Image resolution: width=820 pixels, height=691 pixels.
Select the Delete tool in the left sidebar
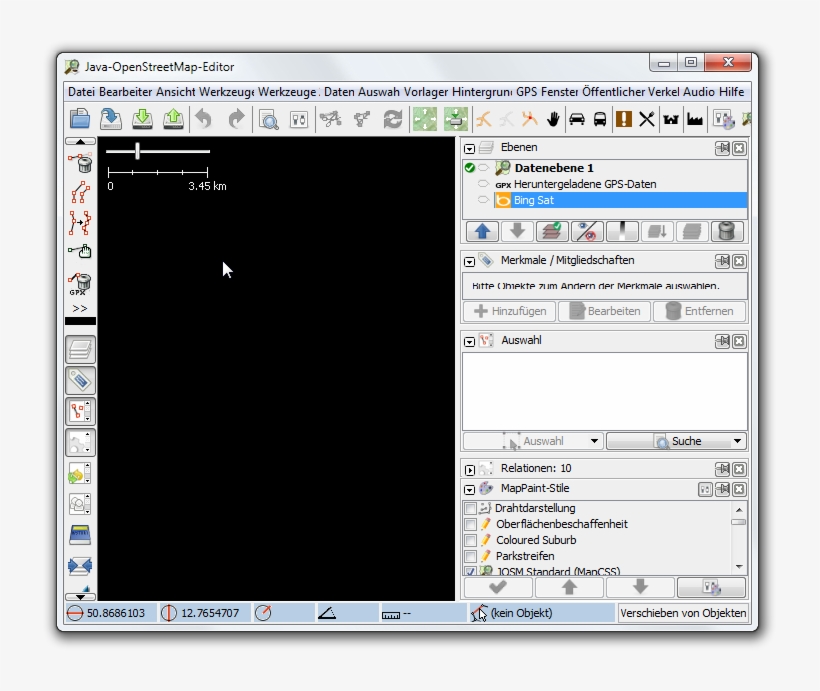[x=82, y=164]
